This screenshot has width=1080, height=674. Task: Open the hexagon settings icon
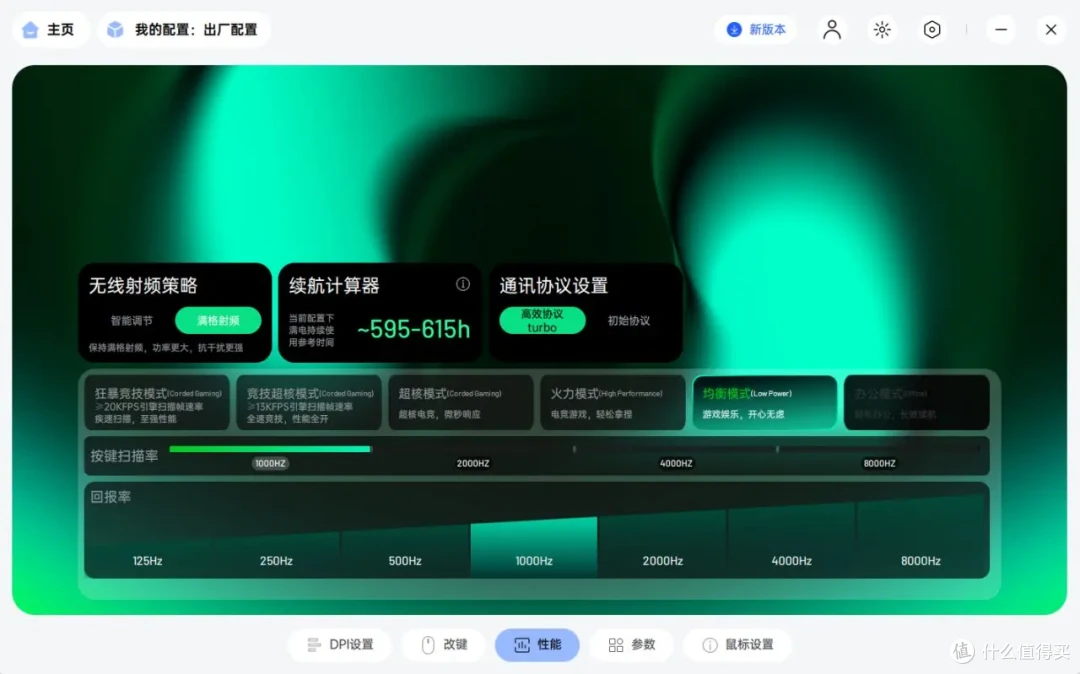[931, 30]
